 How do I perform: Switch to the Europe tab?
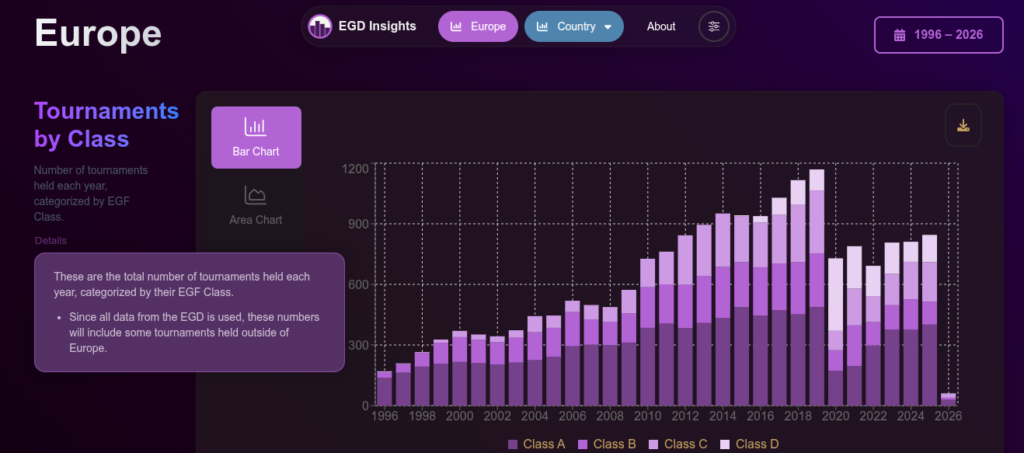tap(478, 26)
